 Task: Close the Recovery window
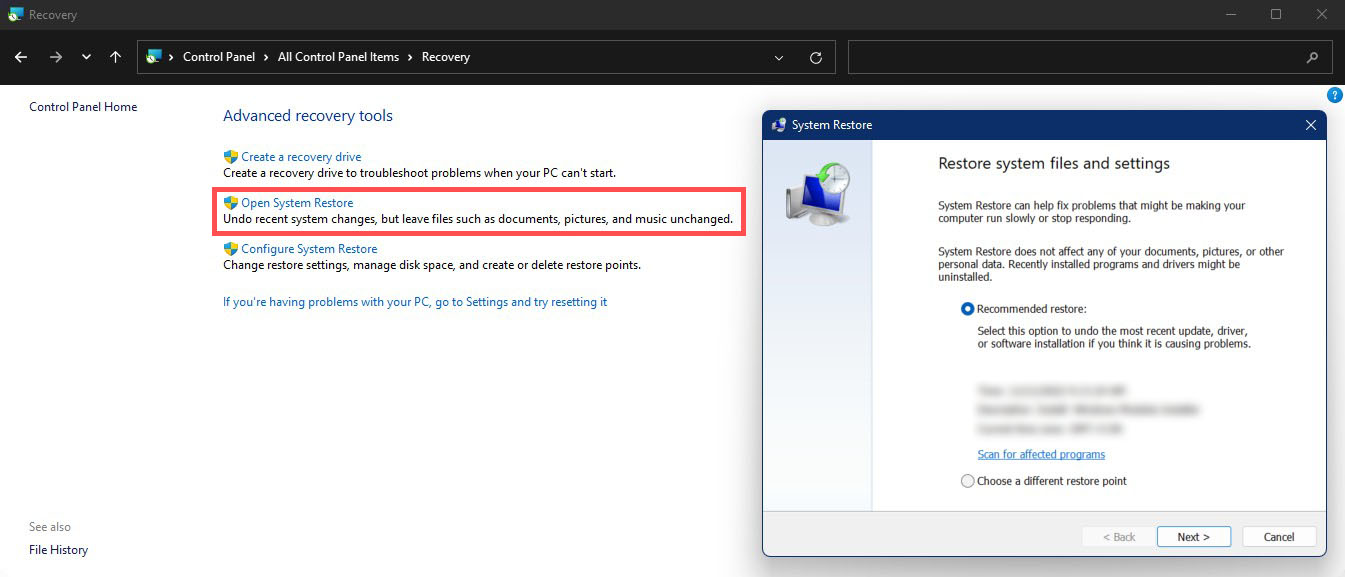coord(1321,14)
